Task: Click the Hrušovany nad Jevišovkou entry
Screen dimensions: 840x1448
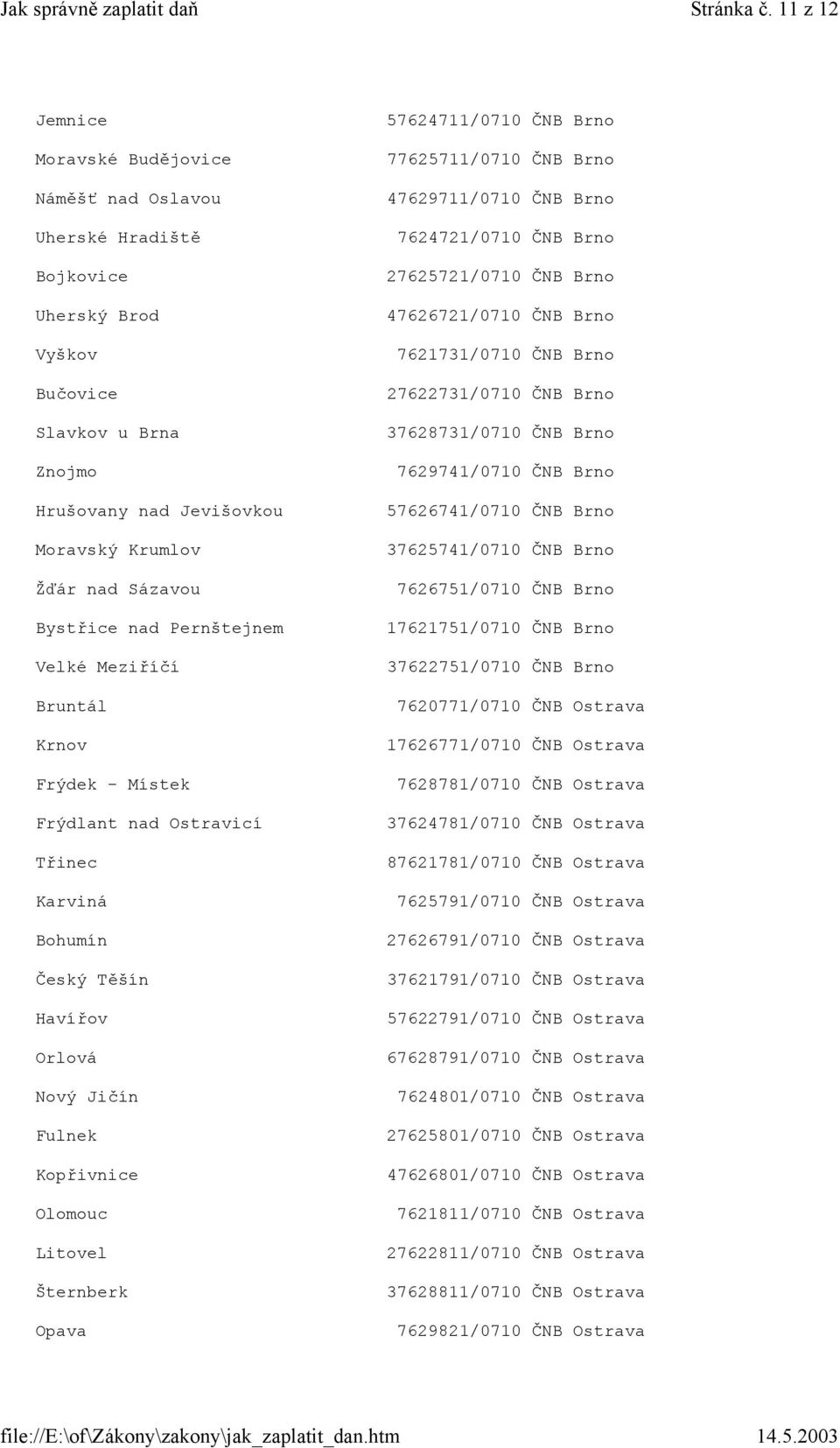Action: (x=159, y=510)
